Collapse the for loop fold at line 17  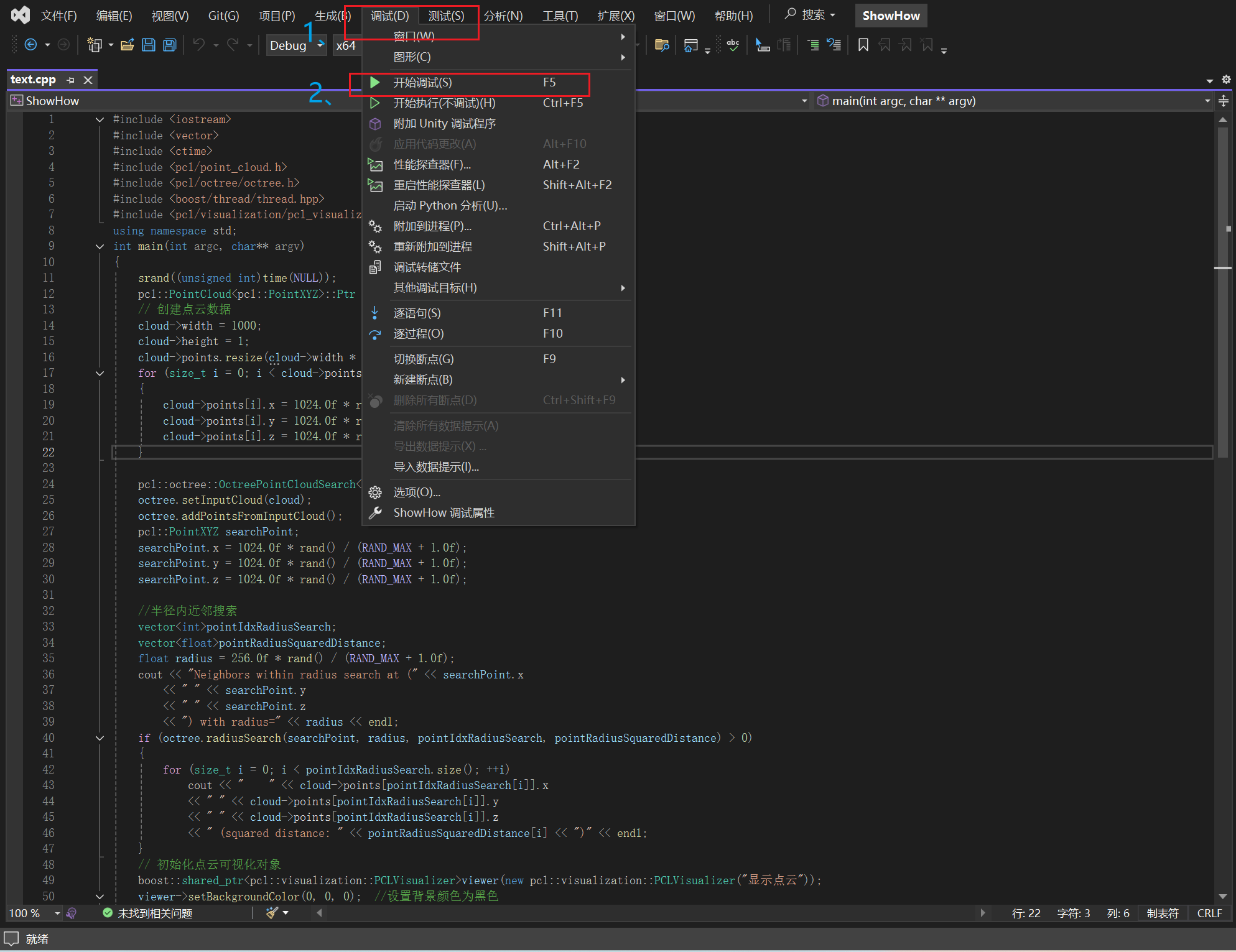pos(100,373)
